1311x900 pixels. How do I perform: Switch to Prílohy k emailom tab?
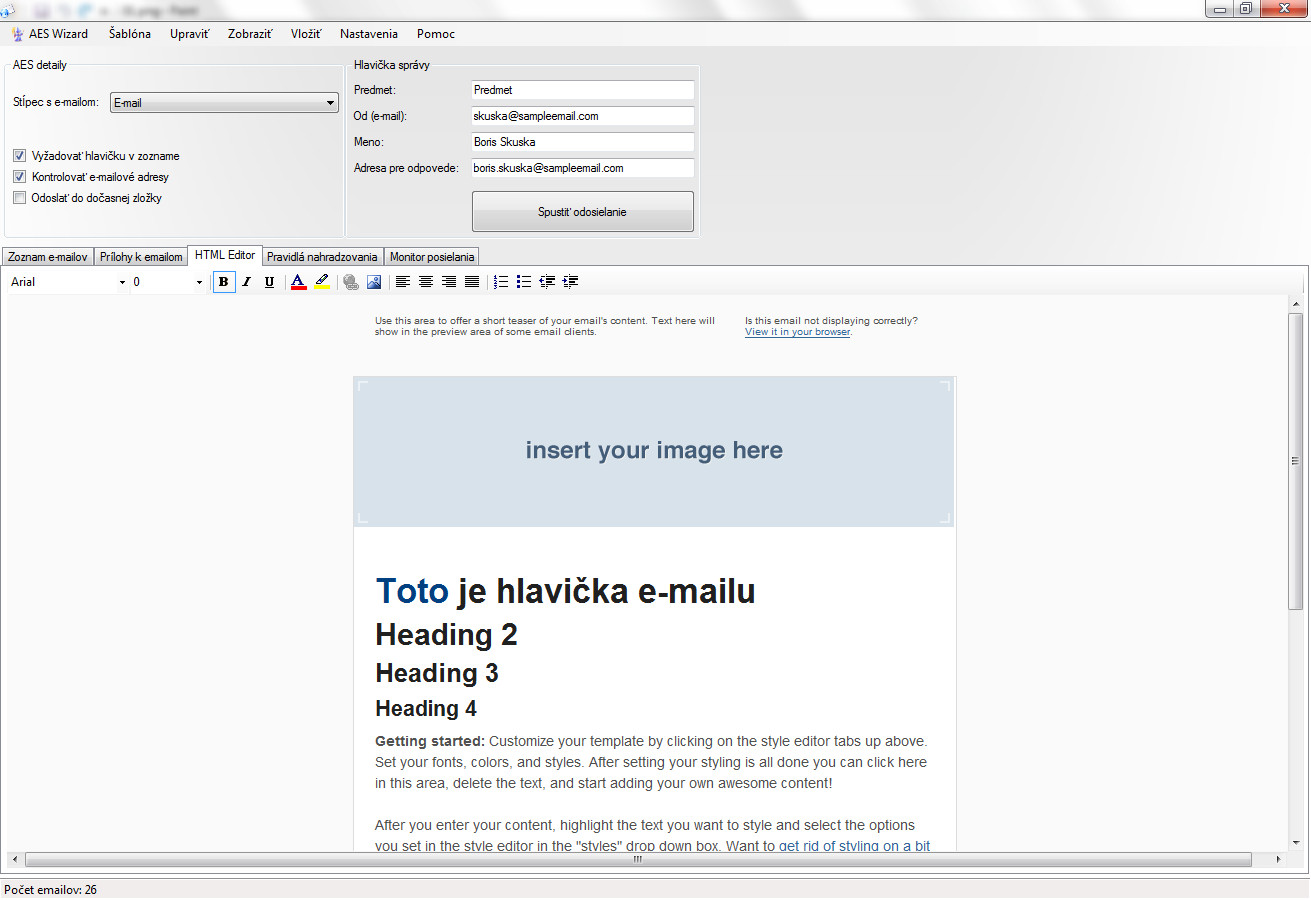point(141,257)
